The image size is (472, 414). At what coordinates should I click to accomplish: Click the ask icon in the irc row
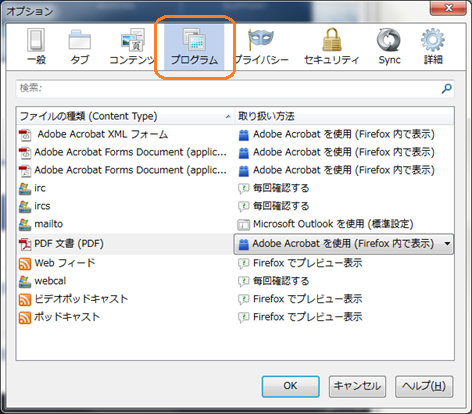click(244, 189)
